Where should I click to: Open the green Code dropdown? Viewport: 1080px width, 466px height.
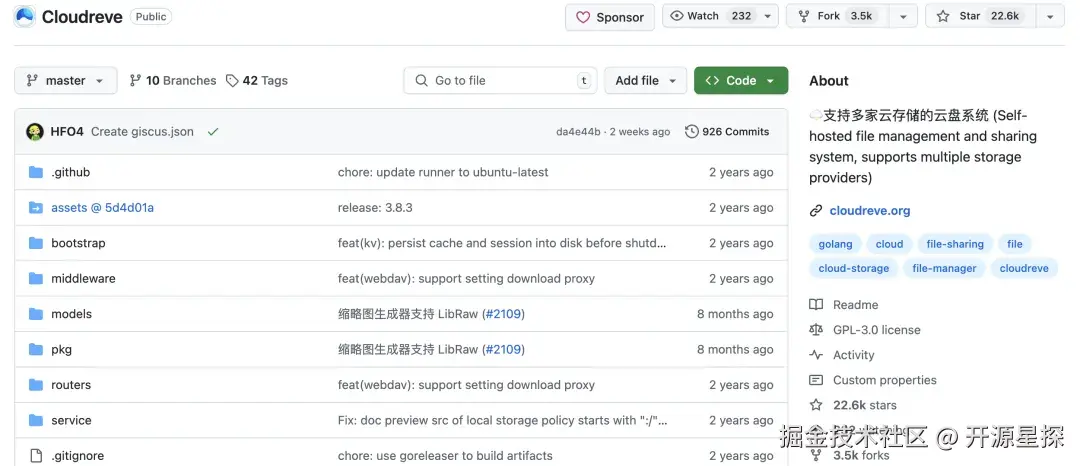741,81
